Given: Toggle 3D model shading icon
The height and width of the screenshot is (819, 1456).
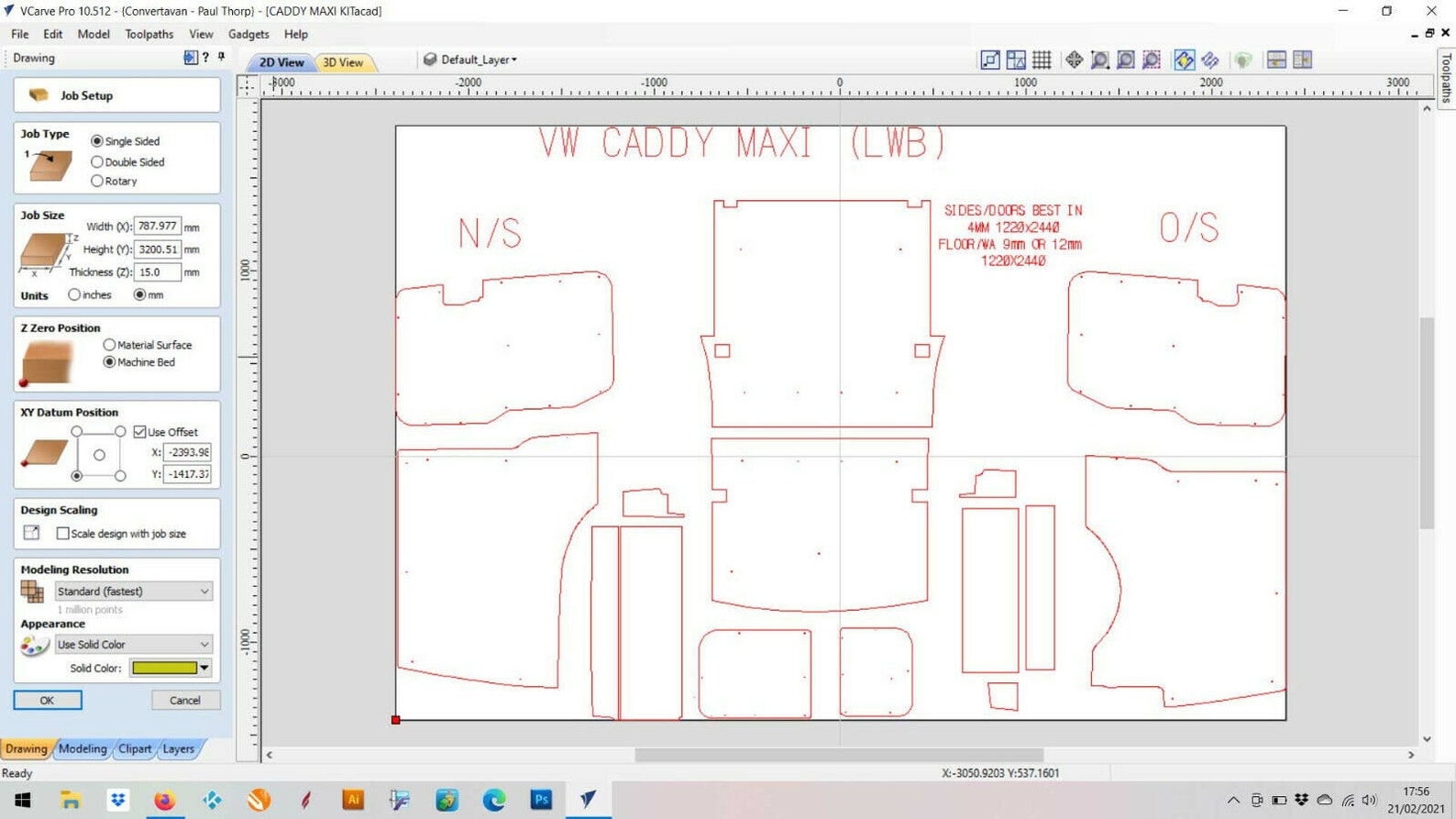Looking at the screenshot, I should (1243, 61).
